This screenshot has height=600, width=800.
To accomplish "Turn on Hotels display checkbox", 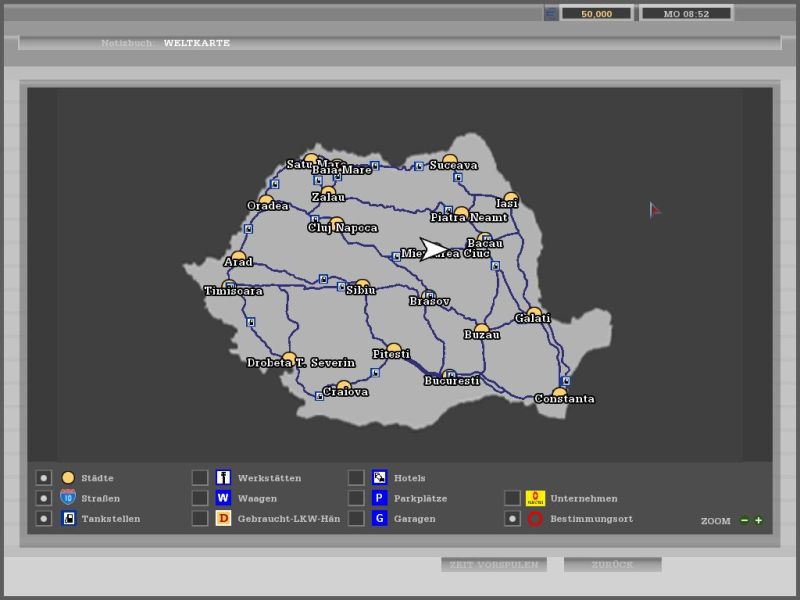I will [x=356, y=478].
